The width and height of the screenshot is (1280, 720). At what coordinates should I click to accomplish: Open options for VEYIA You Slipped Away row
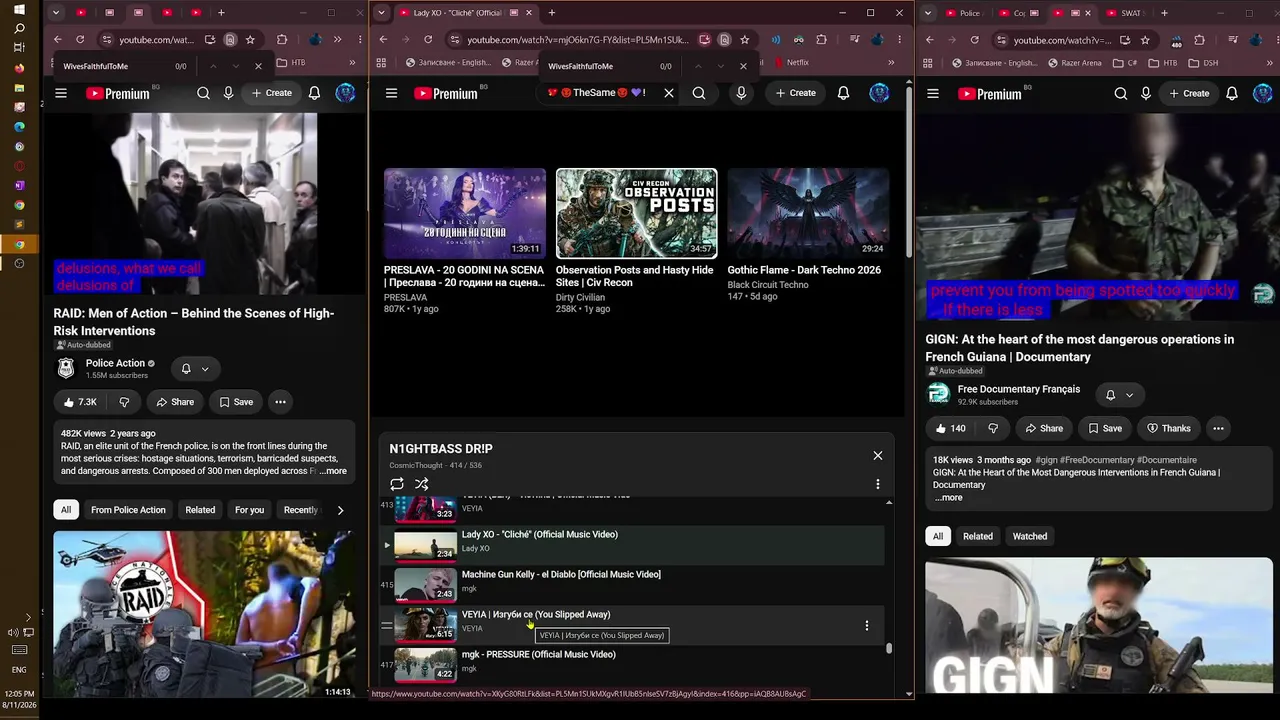[x=867, y=626]
